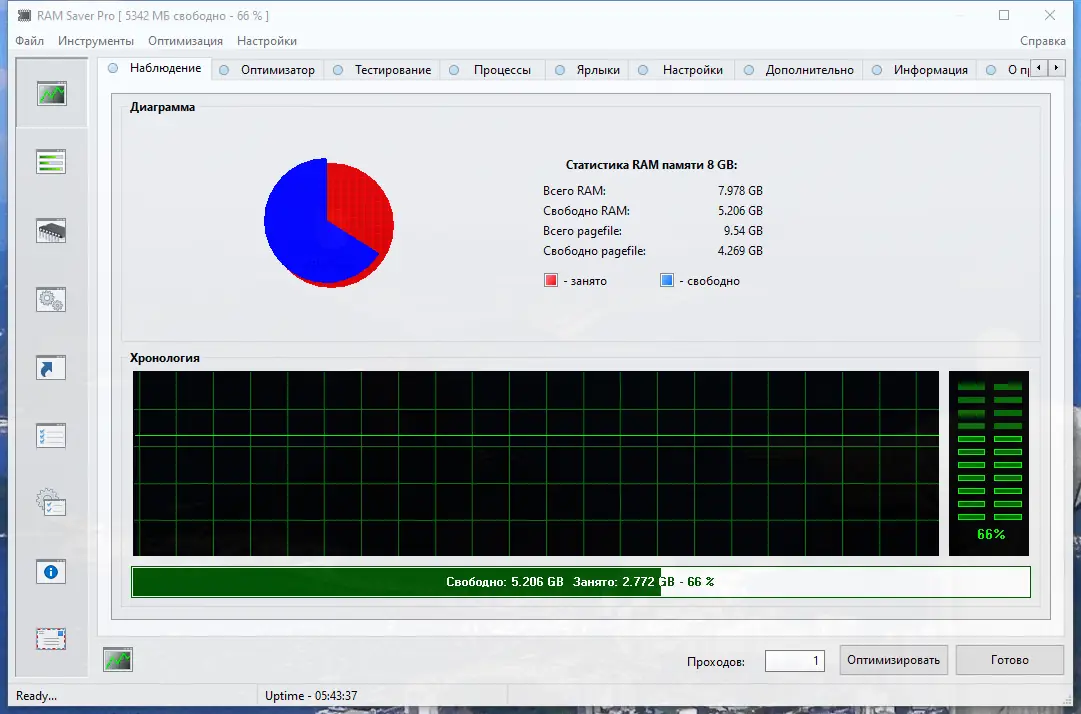Open the Optimizer via the bar-chart sidebar icon
This screenshot has height=714, width=1081.
point(51,160)
